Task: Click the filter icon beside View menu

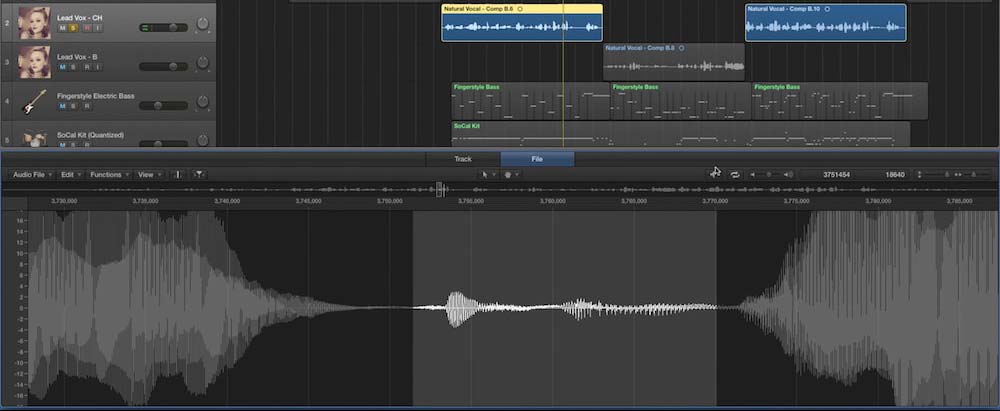Action: click(x=199, y=175)
